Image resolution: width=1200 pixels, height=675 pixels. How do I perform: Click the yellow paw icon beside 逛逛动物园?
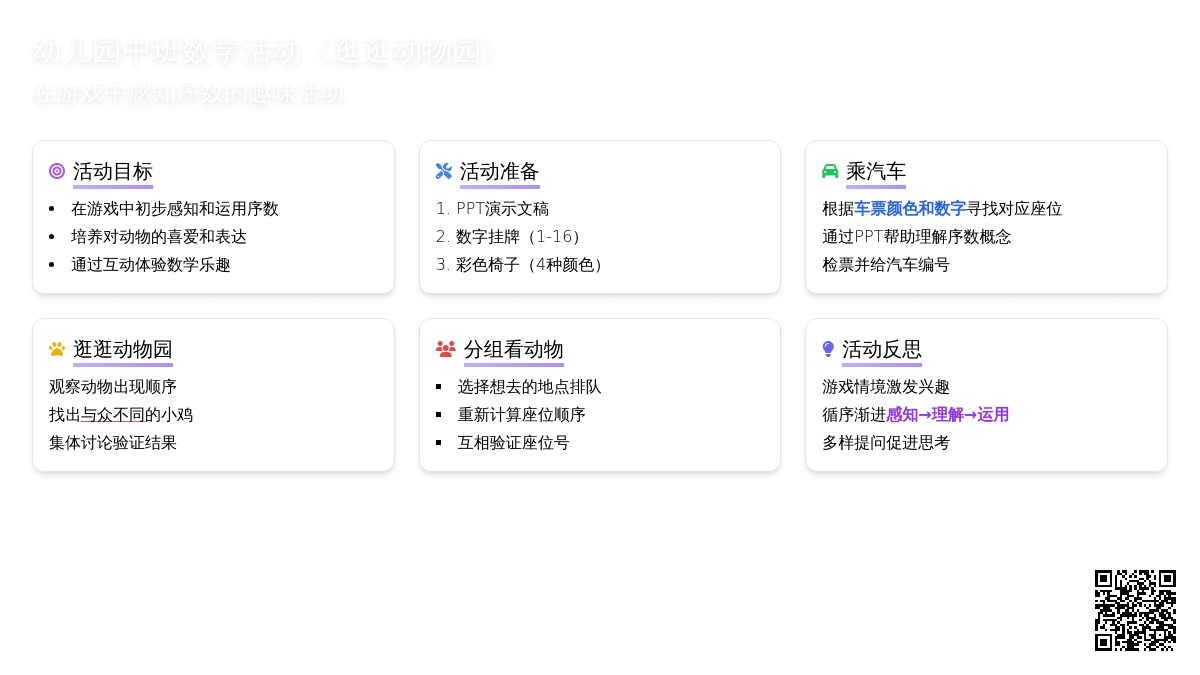(57, 349)
